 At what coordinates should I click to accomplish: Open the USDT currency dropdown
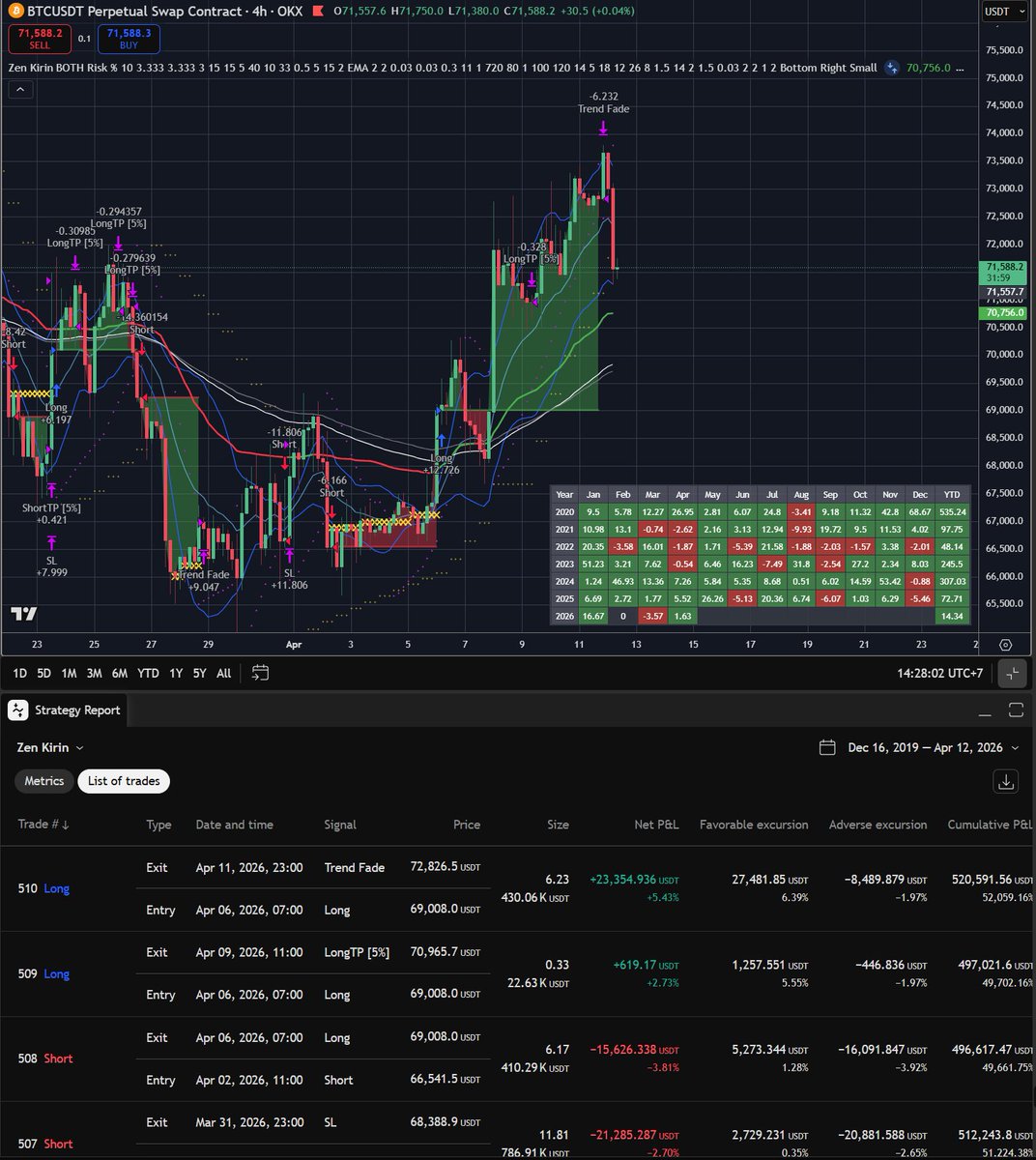pyautogui.click(x=1004, y=12)
